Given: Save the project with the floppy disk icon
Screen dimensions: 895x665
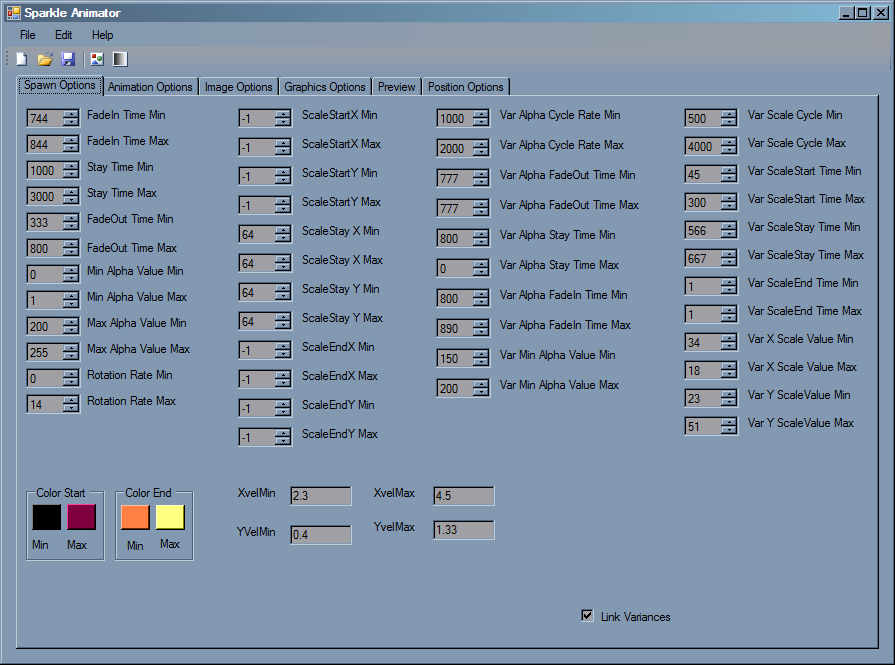Looking at the screenshot, I should click(68, 58).
